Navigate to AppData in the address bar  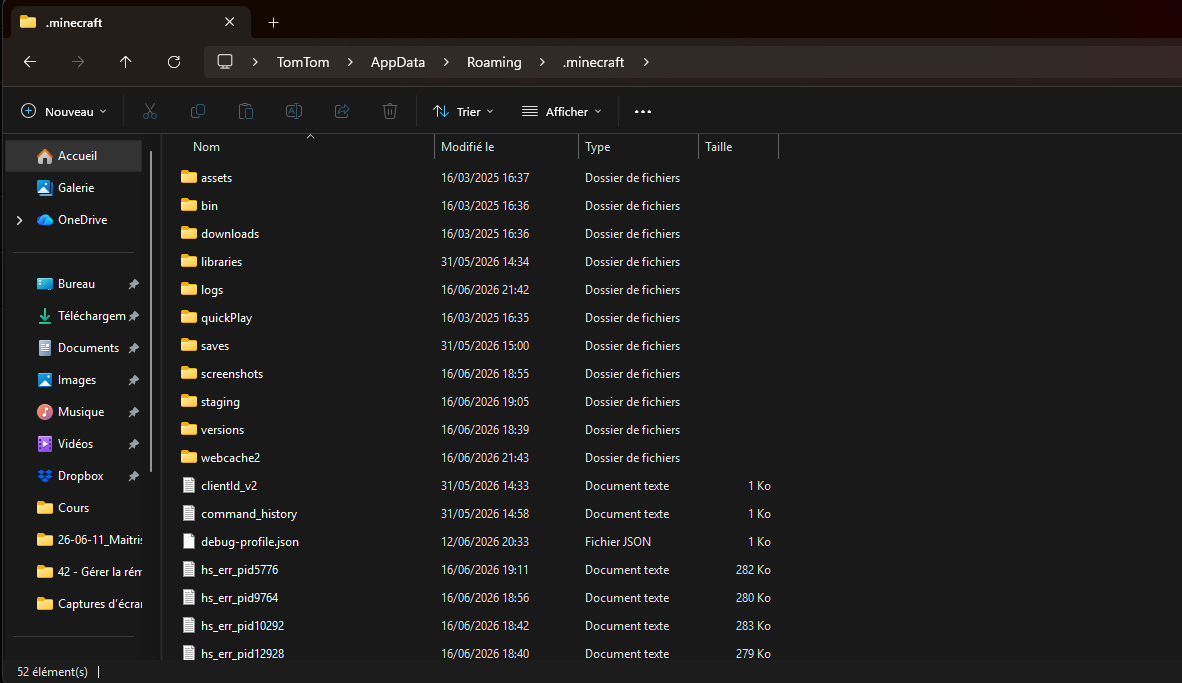(x=398, y=63)
